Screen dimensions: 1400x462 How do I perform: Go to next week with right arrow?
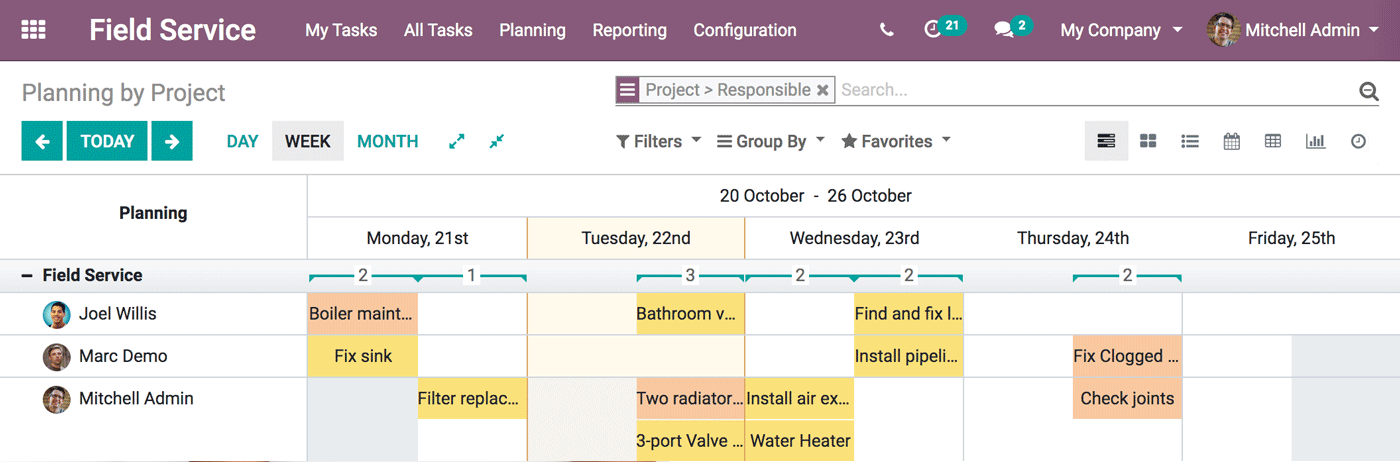[172, 142]
